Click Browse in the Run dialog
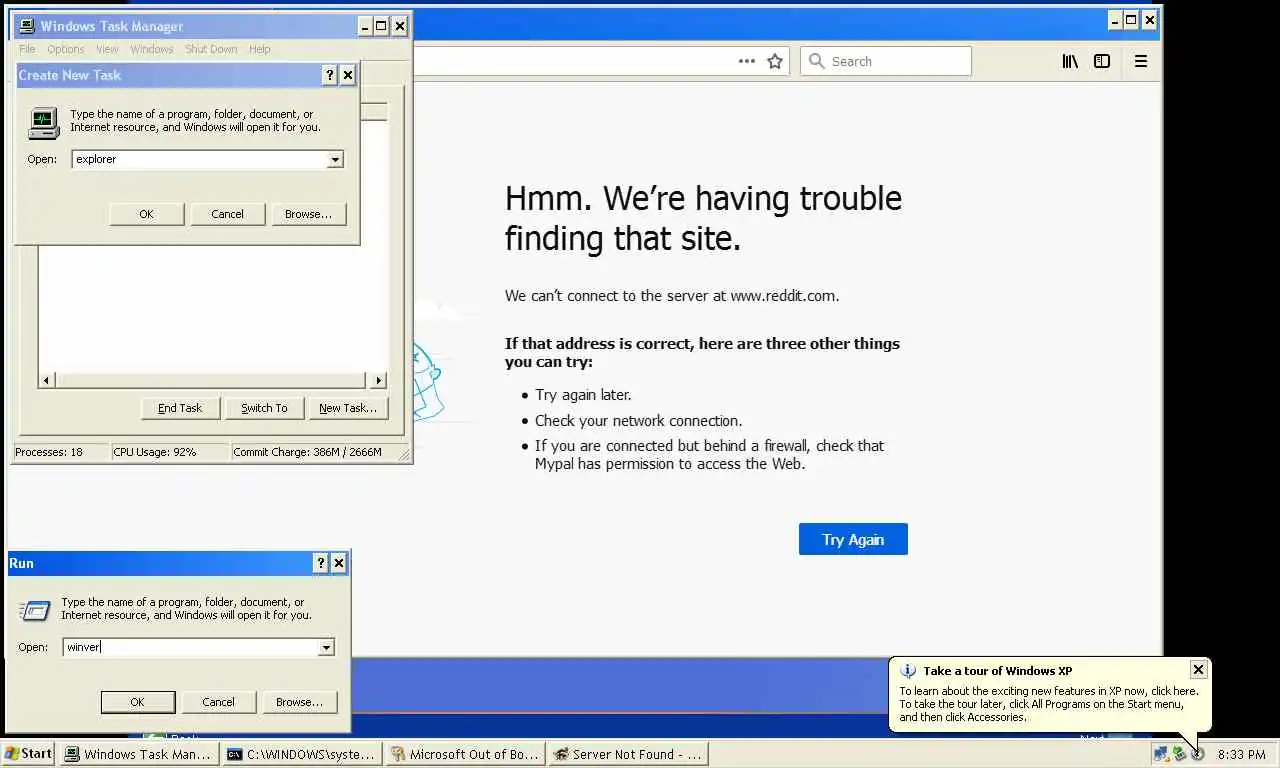Screen dimensions: 1280x768 [x=300, y=702]
